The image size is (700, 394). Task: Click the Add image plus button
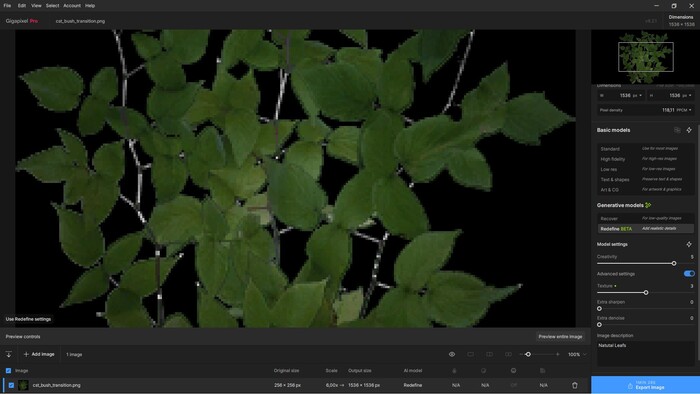coord(39,354)
